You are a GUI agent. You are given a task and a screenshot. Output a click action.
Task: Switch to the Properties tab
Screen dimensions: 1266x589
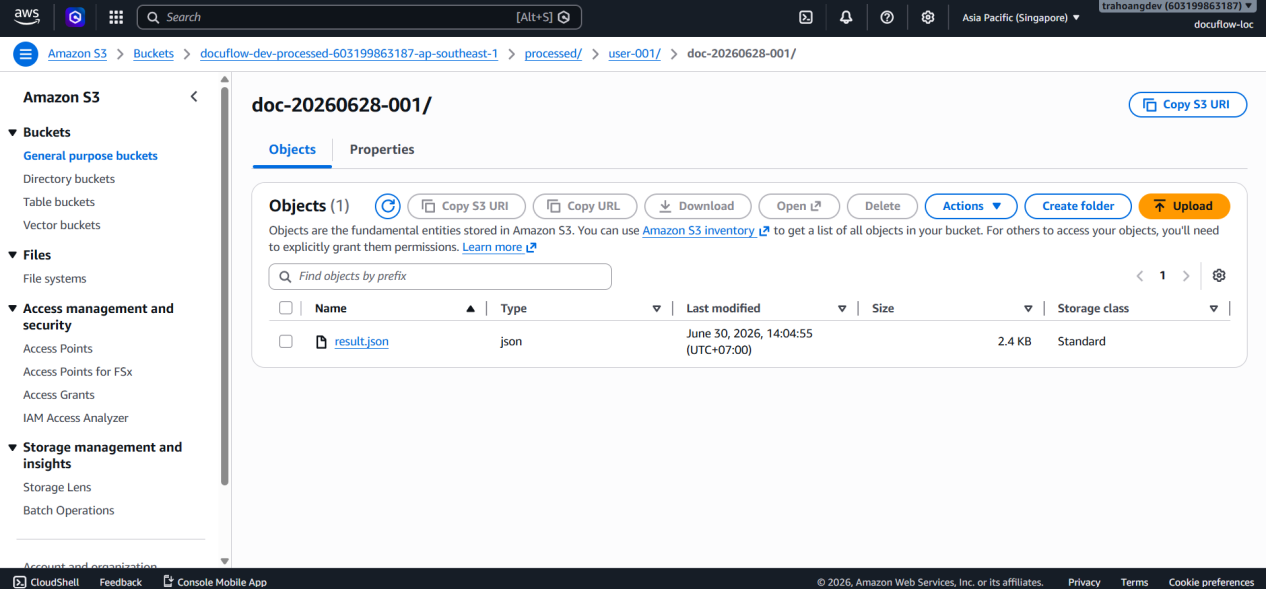(382, 149)
